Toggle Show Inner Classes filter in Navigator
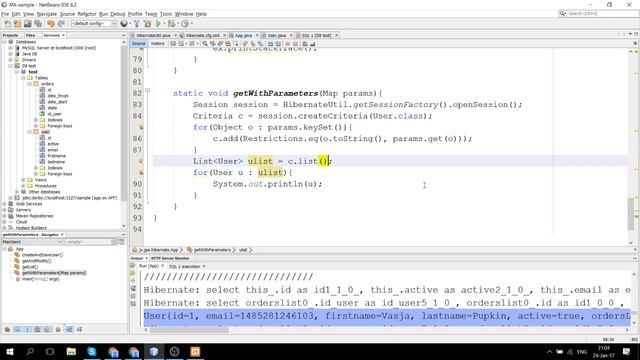The width and height of the screenshot is (640, 360). pos(48,329)
